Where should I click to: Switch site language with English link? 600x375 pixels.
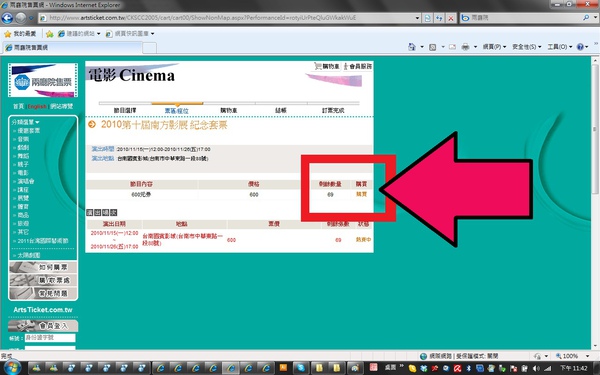pos(37,106)
